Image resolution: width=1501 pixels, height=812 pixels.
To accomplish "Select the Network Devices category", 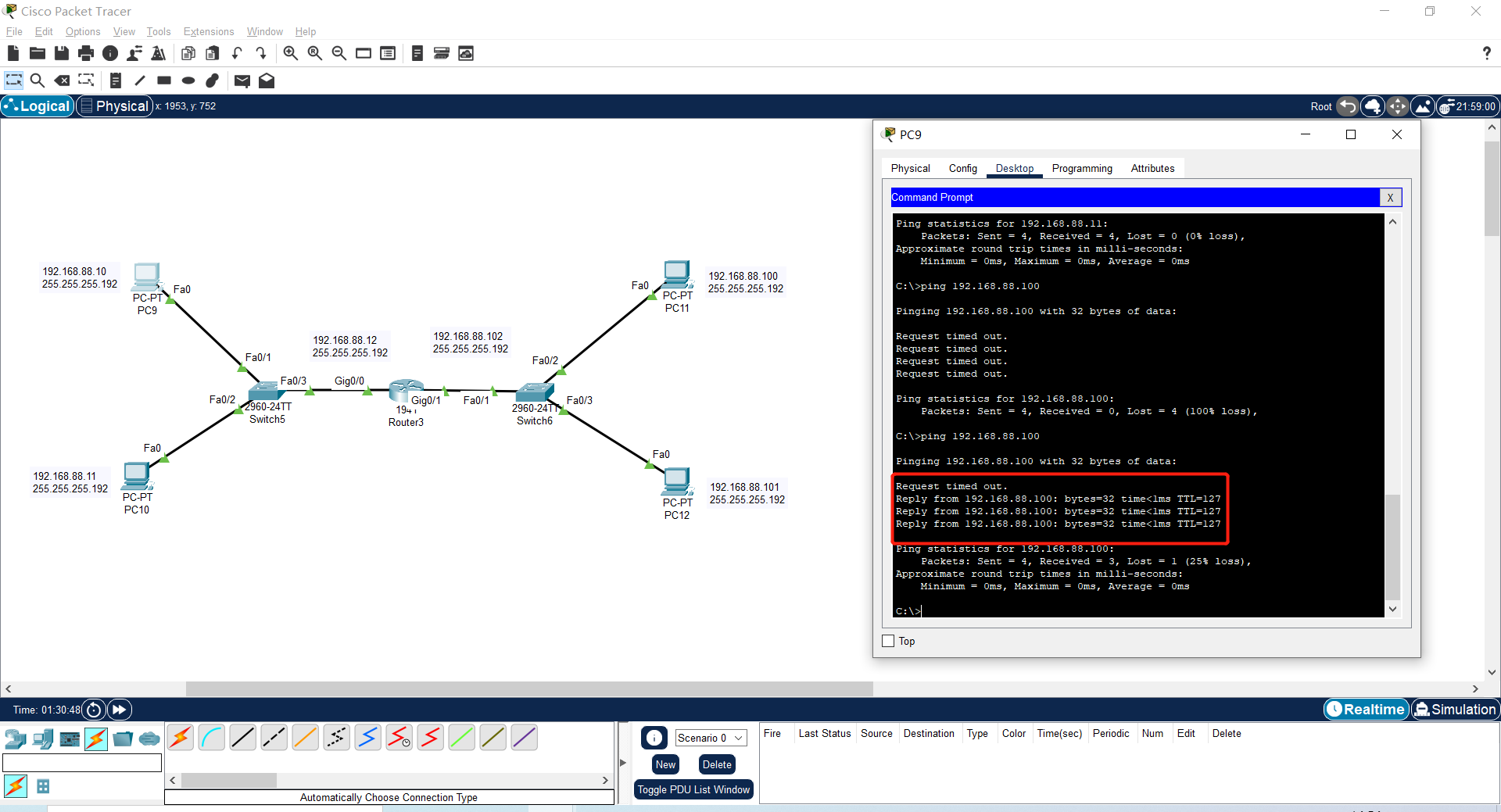I will (16, 739).
